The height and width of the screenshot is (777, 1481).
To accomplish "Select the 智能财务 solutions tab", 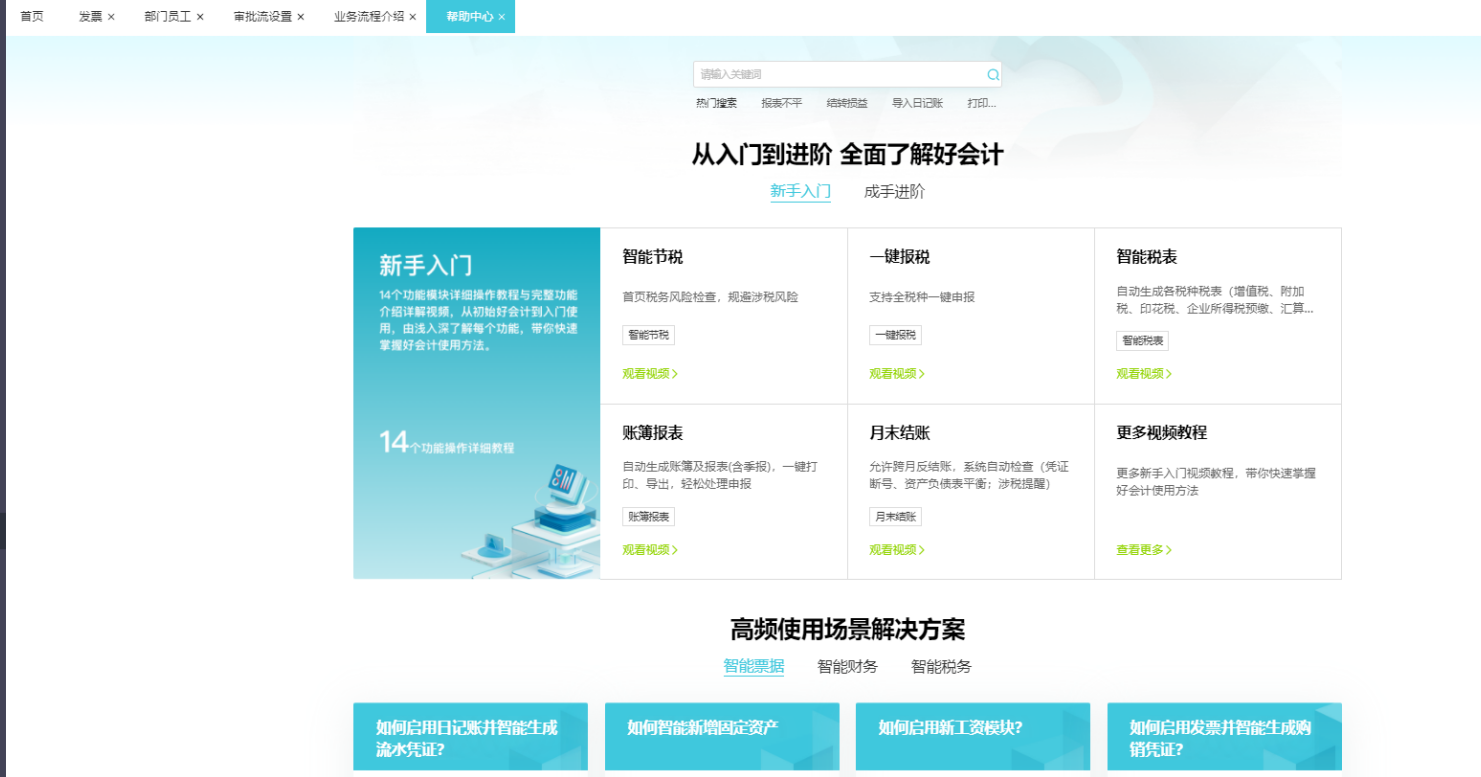I will pos(847,667).
